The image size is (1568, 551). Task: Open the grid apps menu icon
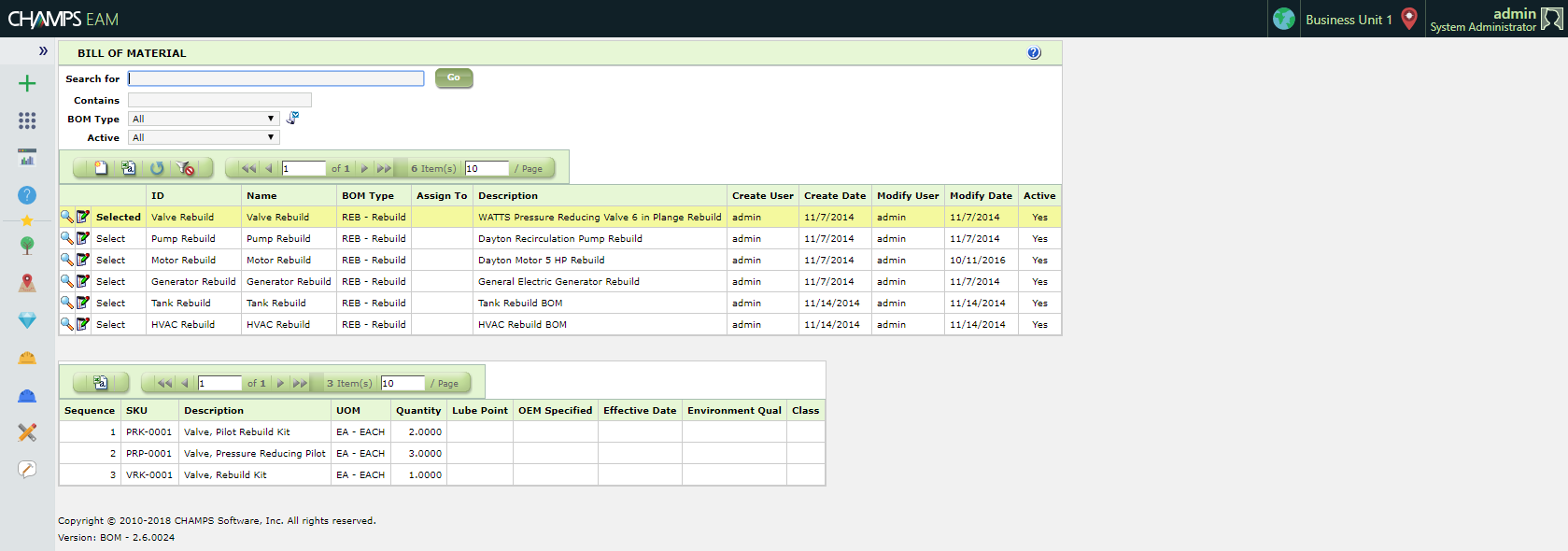pyautogui.click(x=27, y=120)
